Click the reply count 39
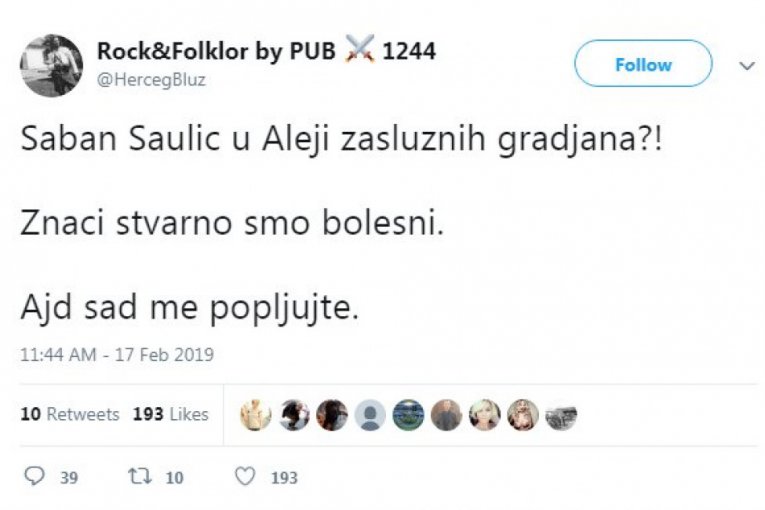Viewport: 765px width, 510px height. [68, 478]
